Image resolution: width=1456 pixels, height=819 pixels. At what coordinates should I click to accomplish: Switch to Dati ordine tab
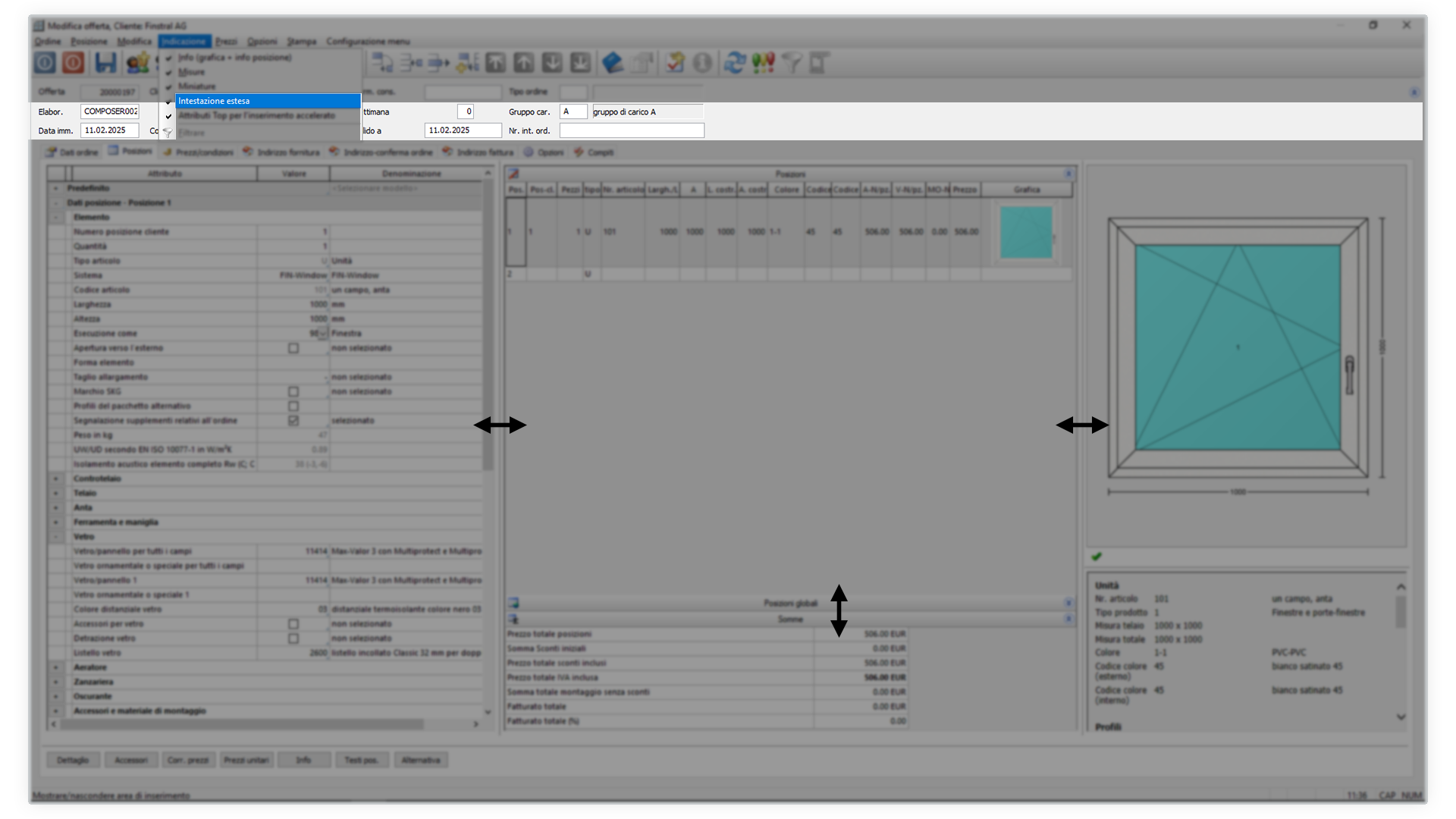(x=73, y=152)
